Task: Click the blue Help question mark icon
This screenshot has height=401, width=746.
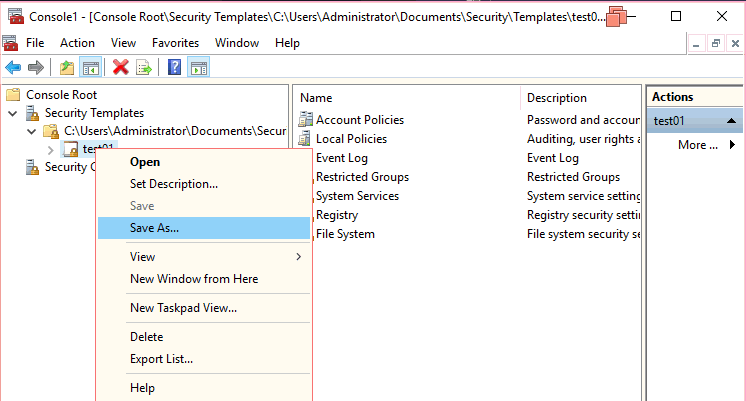Action: (x=175, y=68)
